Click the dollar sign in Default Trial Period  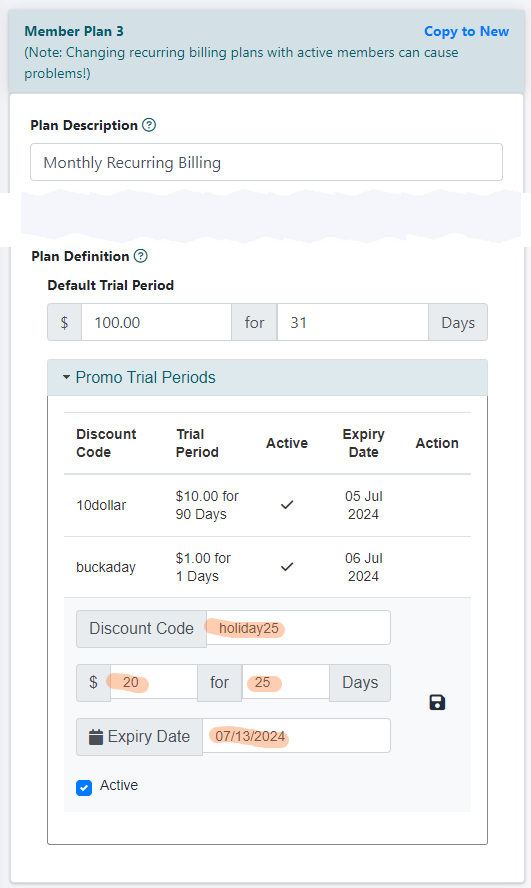[x=65, y=322]
